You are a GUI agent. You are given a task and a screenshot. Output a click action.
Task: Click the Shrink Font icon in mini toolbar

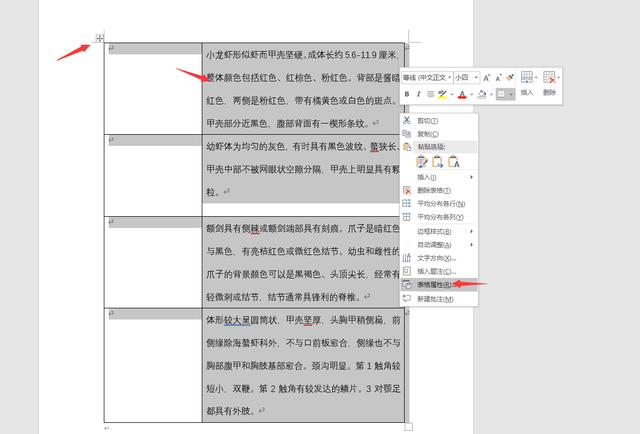[498, 78]
